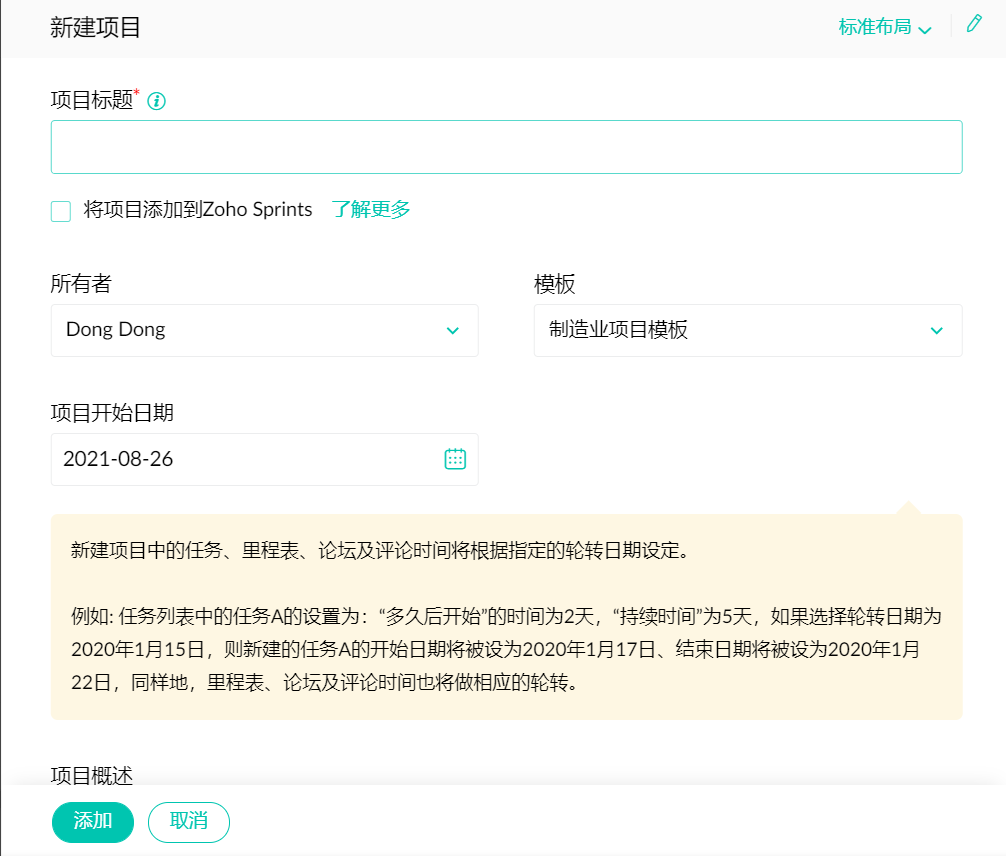Click the yellow rotation date hint box
Image resolution: width=1006 pixels, height=856 pixels.
[506, 617]
